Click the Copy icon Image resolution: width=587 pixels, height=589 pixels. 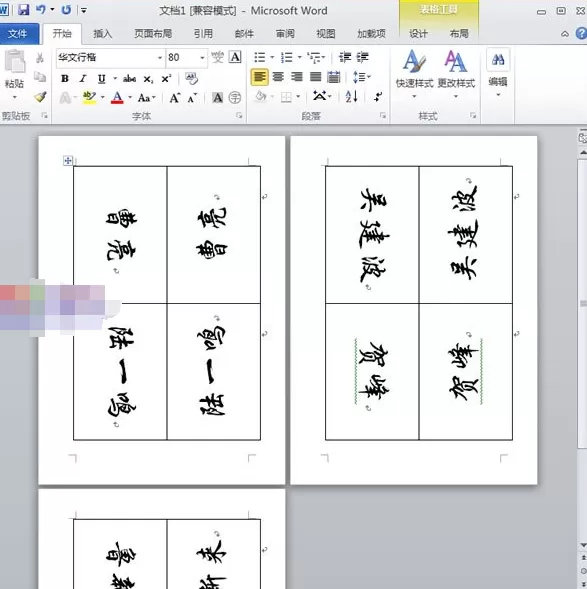coord(40,77)
